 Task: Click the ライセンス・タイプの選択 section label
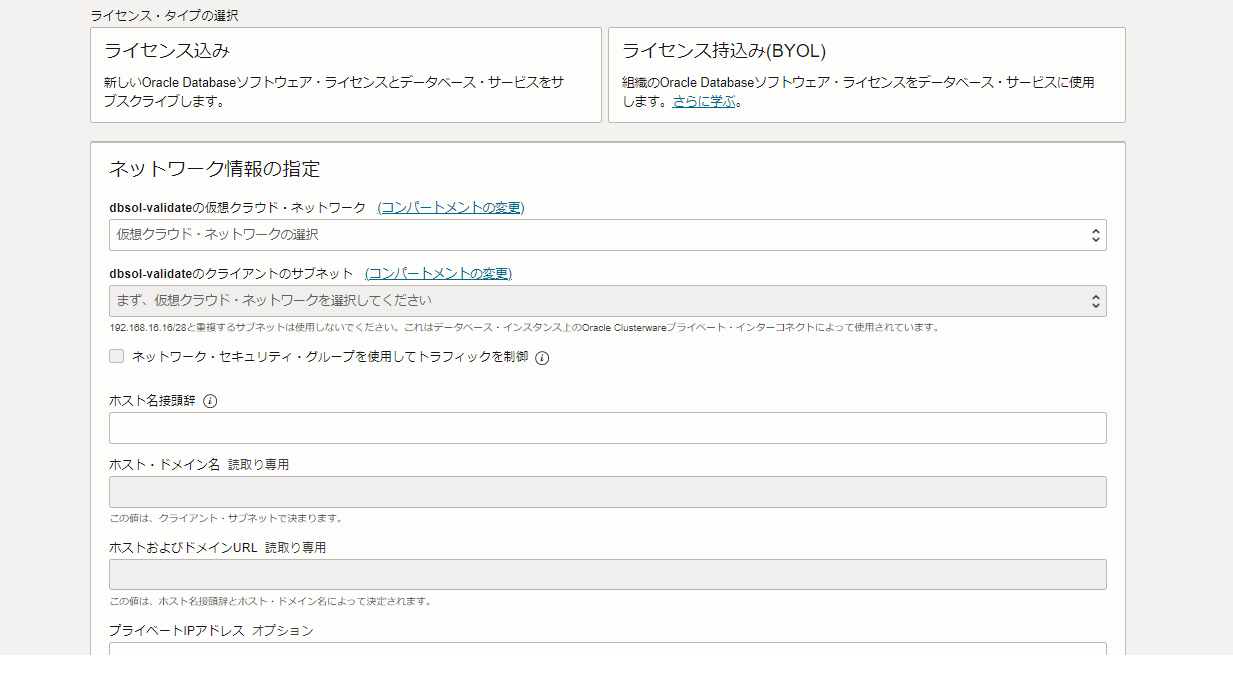pos(164,16)
